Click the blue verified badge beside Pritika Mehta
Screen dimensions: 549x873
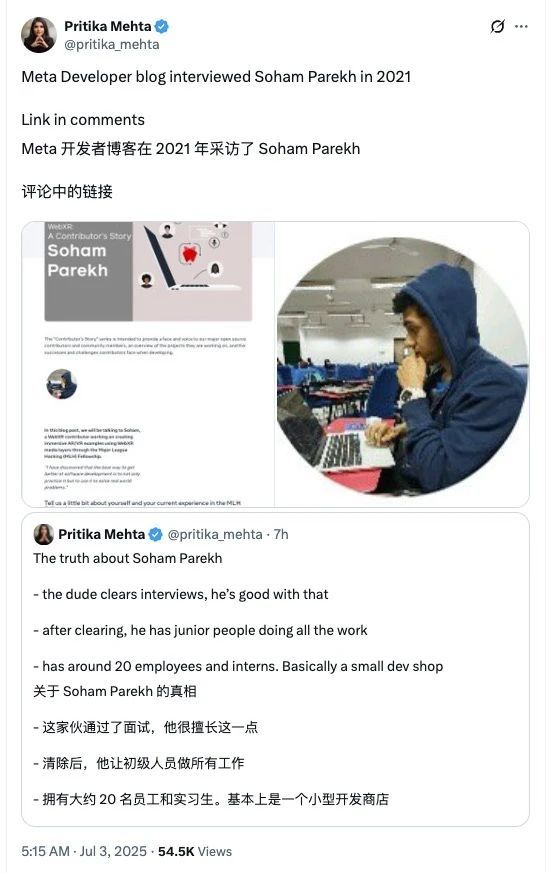tap(162, 26)
